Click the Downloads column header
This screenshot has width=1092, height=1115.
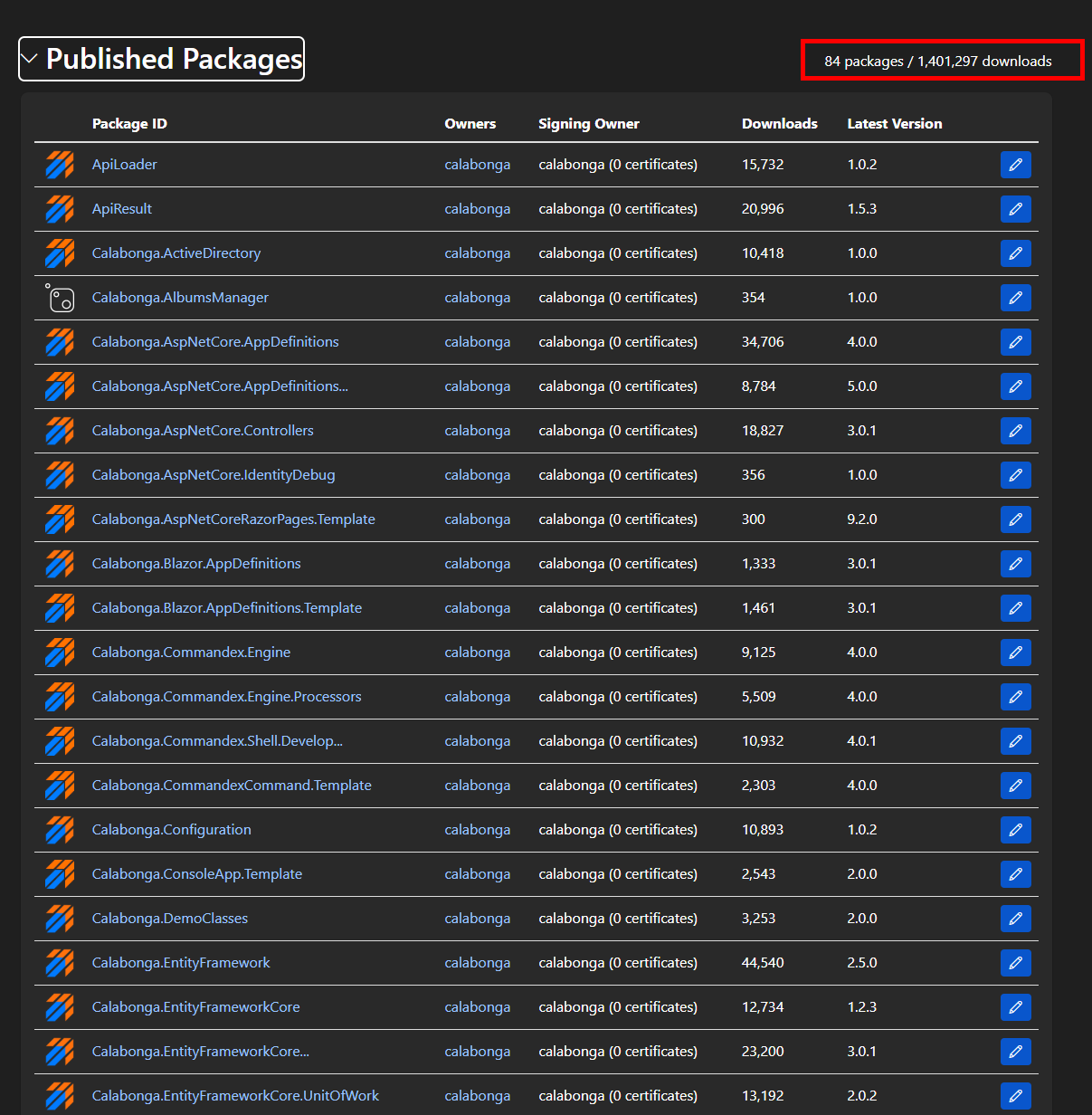click(779, 124)
